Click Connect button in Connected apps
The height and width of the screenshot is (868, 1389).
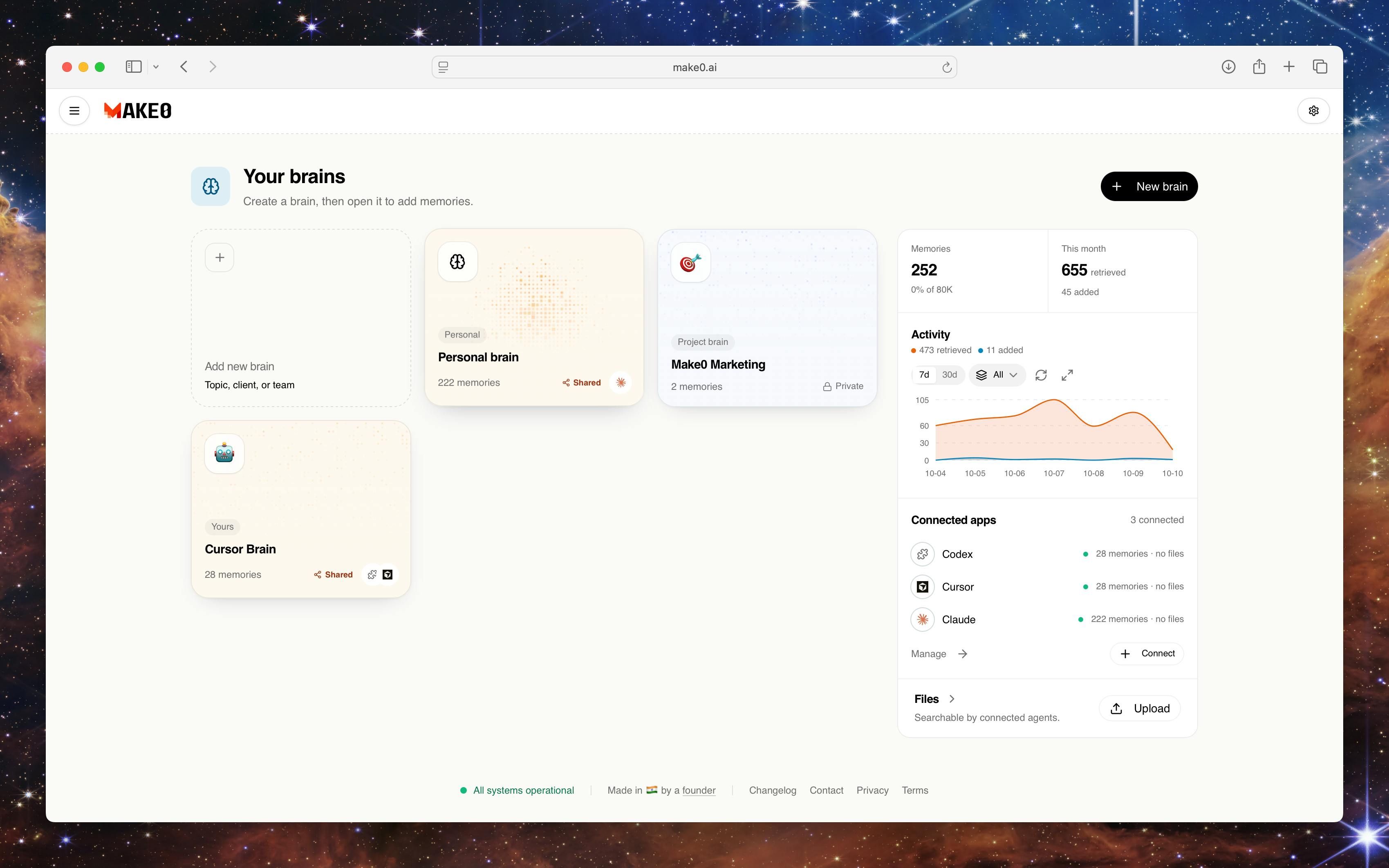tap(1147, 653)
